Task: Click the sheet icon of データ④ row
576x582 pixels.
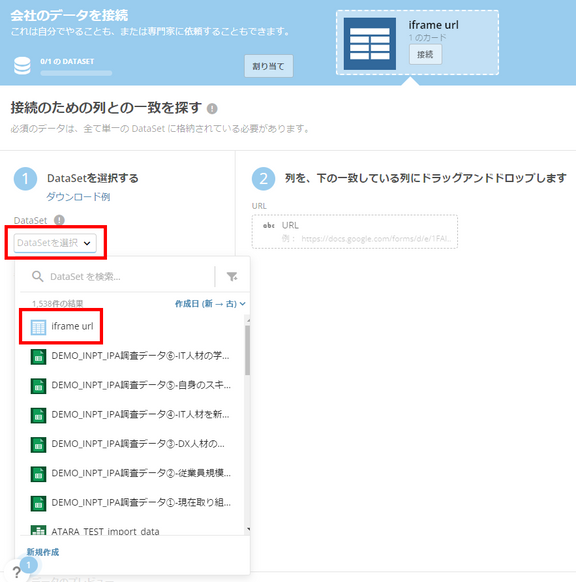Action: click(x=38, y=416)
